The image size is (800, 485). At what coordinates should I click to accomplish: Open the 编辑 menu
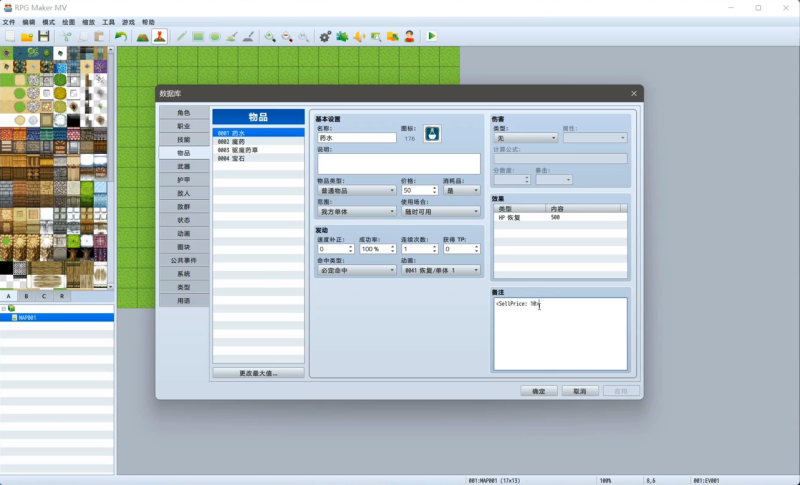(29, 22)
